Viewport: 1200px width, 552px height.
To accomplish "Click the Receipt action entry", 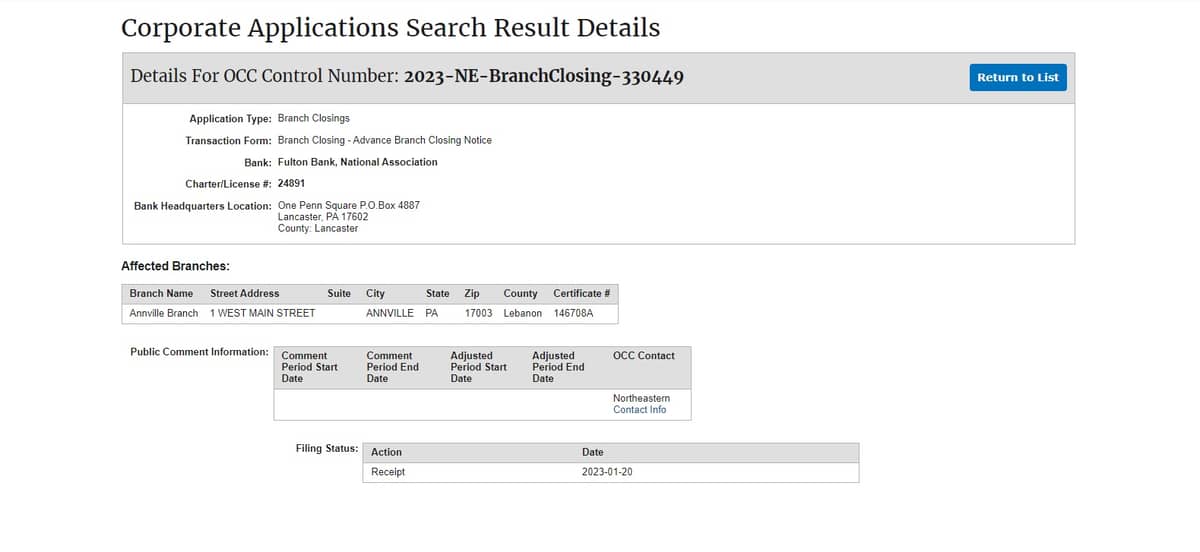I will [x=388, y=472].
